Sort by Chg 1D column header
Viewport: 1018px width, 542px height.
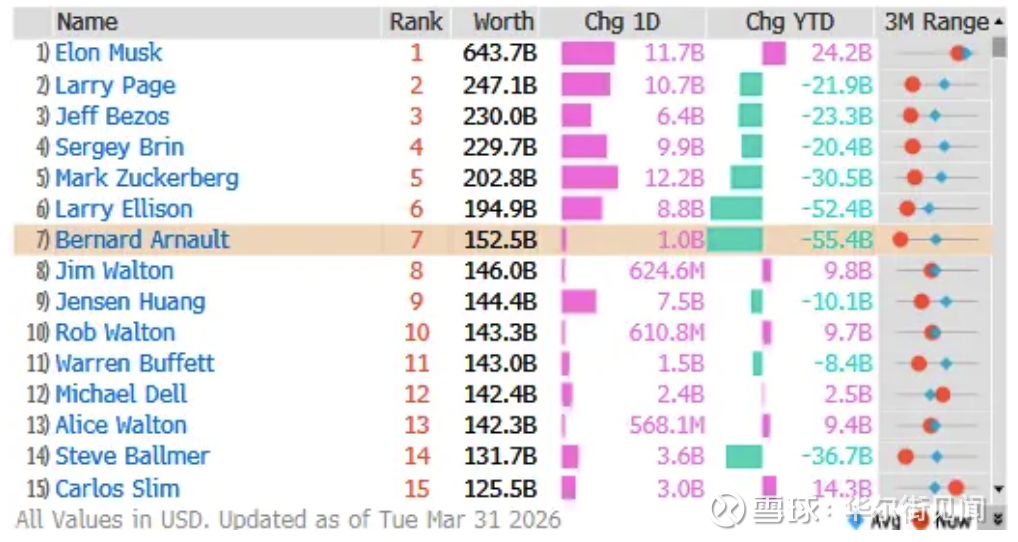coord(622,22)
